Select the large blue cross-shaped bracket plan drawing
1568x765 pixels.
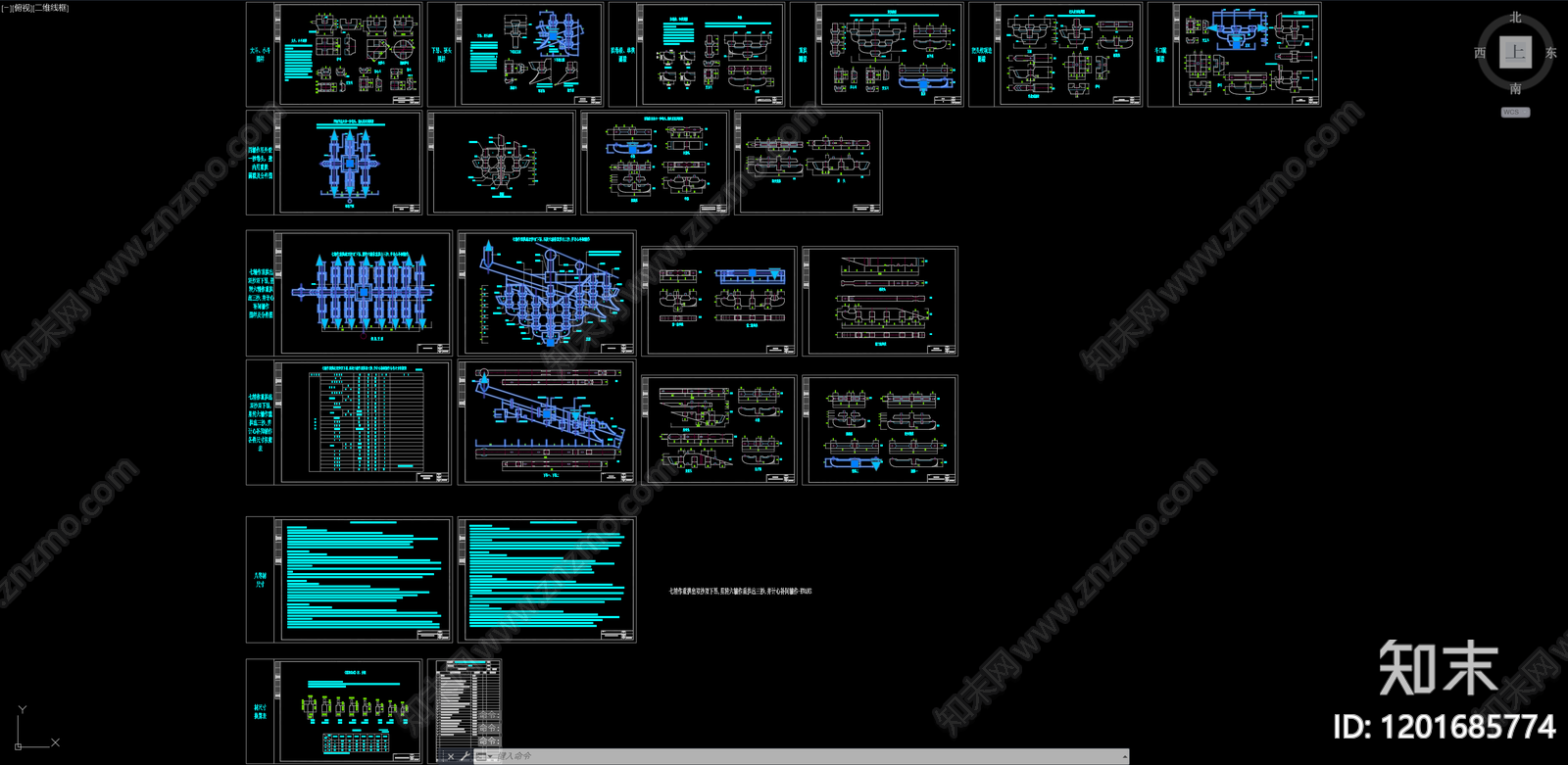[350, 163]
